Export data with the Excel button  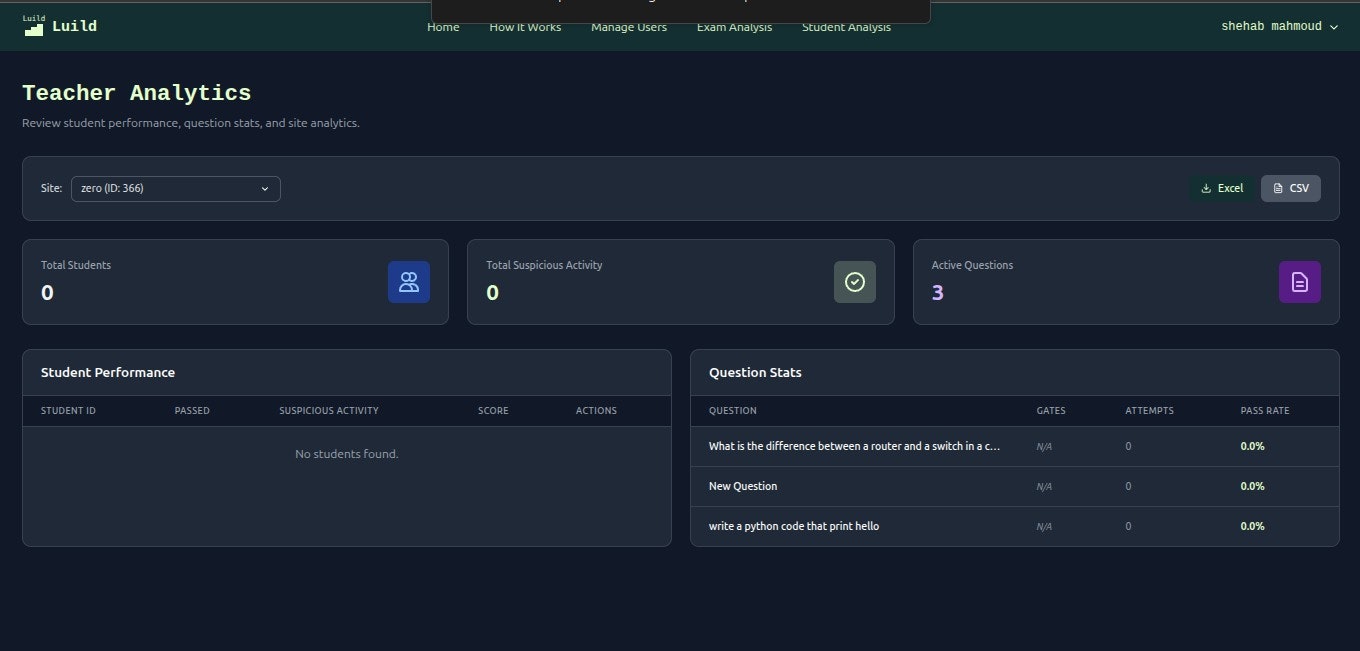point(1222,188)
